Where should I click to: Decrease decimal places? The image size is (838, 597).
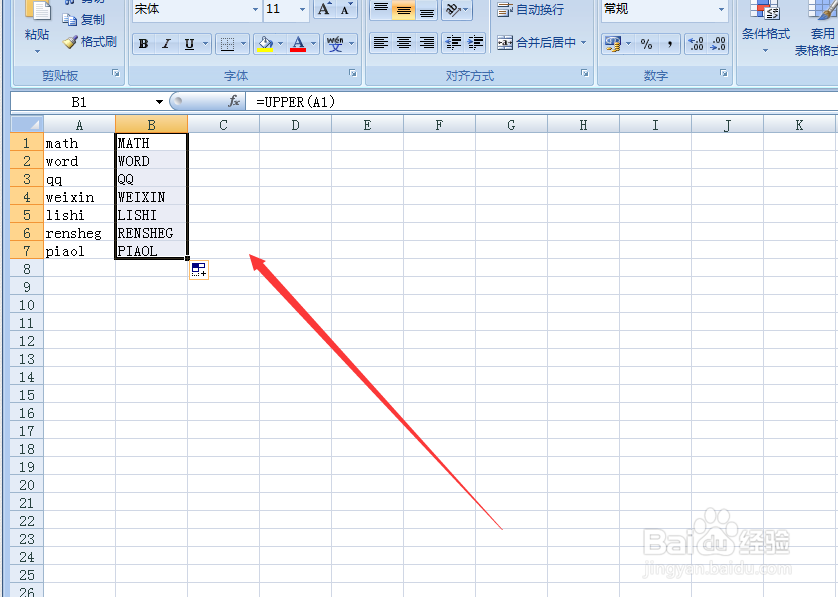click(718, 44)
